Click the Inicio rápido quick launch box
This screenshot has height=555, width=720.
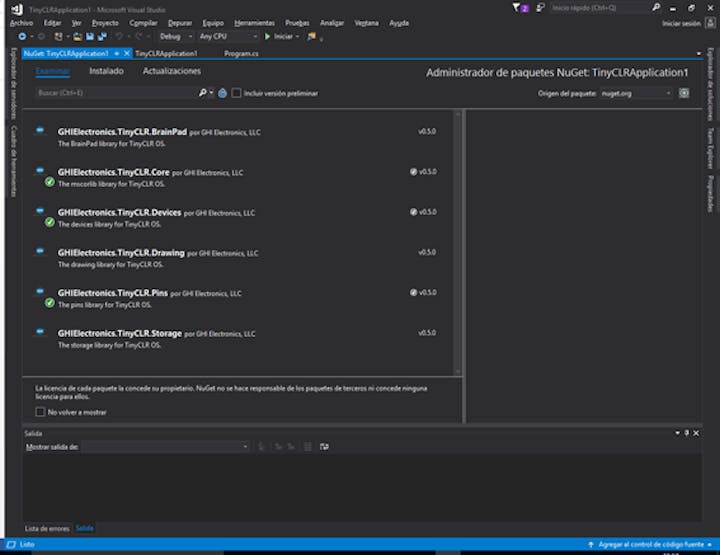(x=599, y=8)
